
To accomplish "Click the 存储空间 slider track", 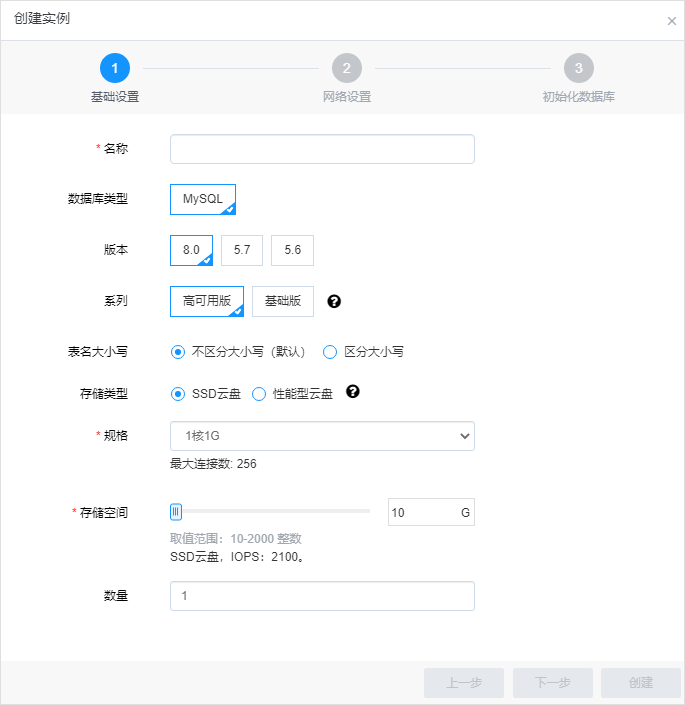I will click(x=270, y=511).
